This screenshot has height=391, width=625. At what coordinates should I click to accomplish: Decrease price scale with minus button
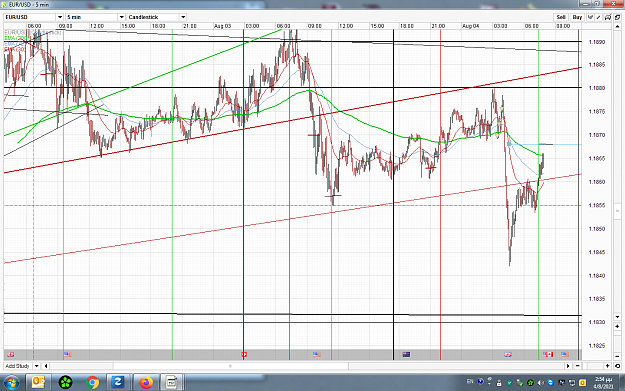point(617,356)
